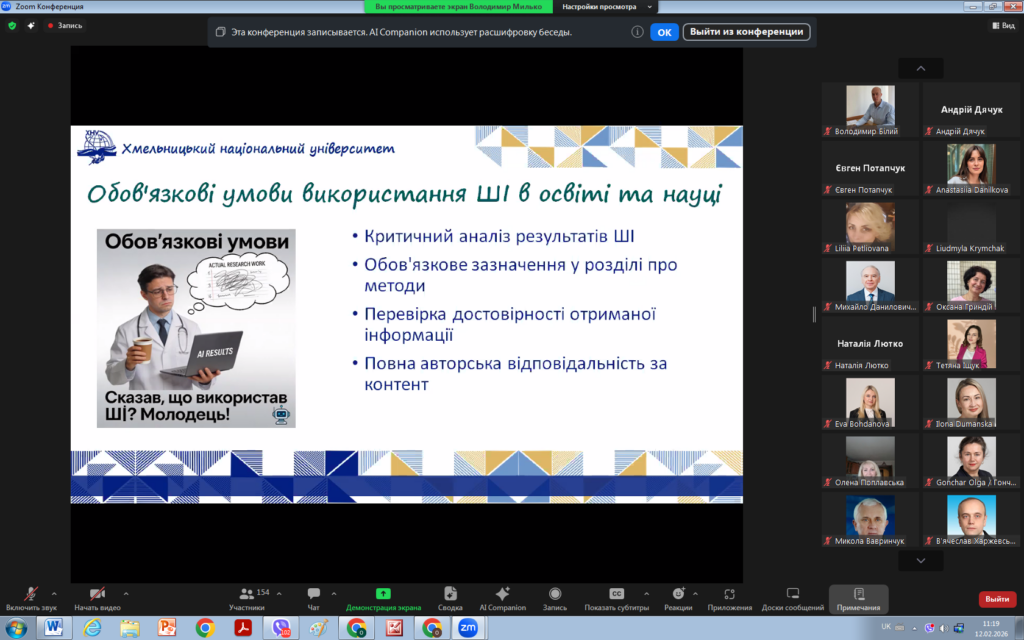Unmute with the Включить звук microphone toggle
Screen dimensions: 1024x640
pos(31,597)
